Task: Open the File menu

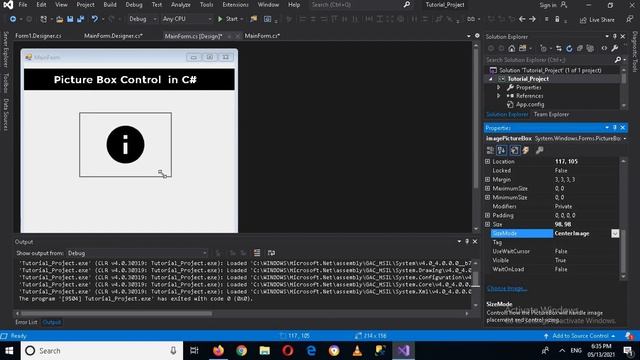Action: coord(23,5)
